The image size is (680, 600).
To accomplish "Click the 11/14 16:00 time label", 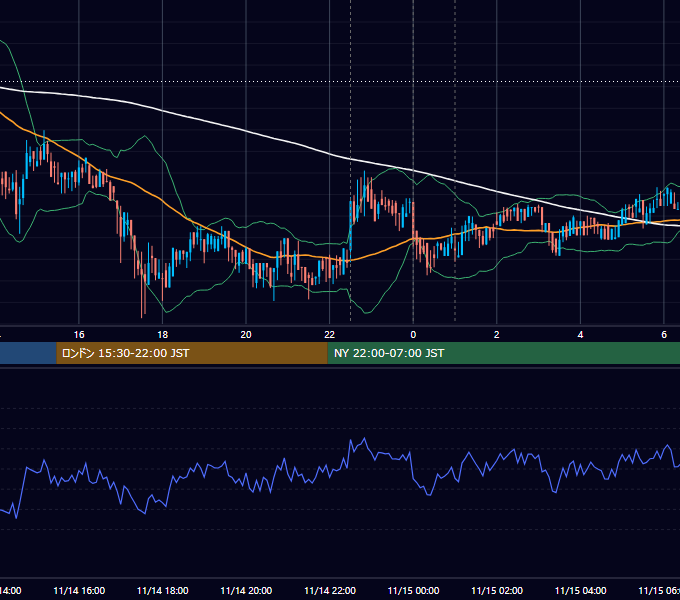I will tap(79, 590).
